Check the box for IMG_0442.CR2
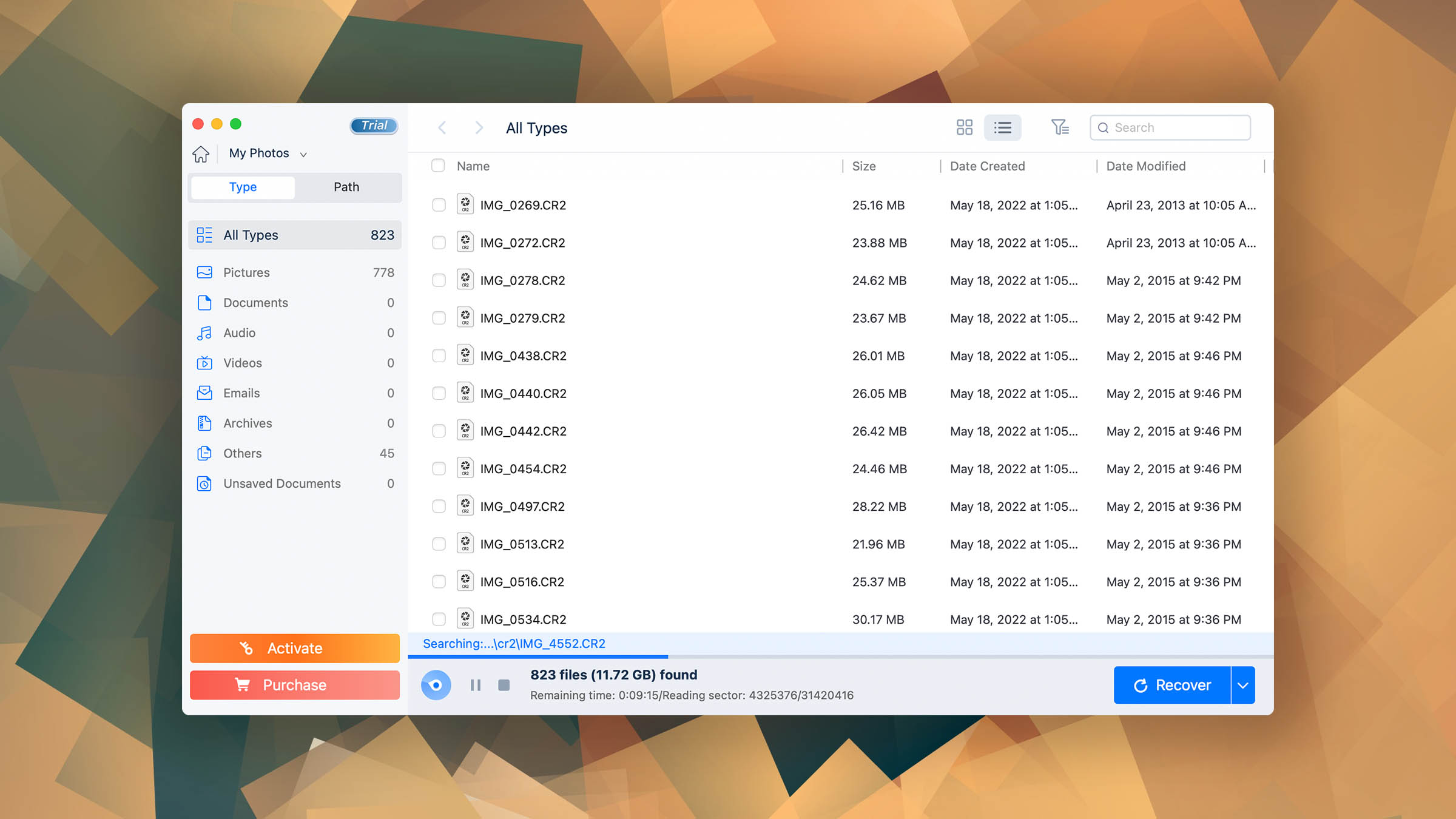Image resolution: width=1456 pixels, height=819 pixels. coord(439,431)
